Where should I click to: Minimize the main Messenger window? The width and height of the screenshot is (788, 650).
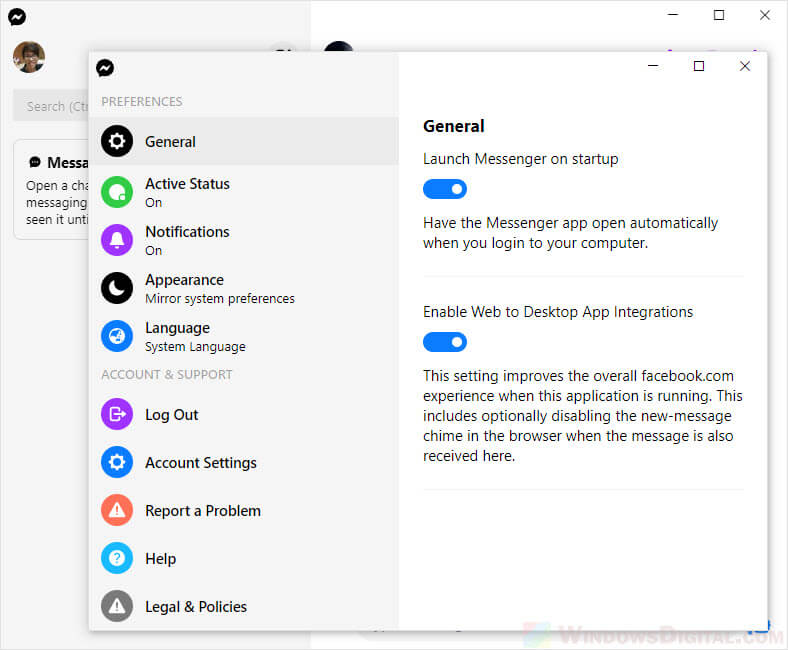tap(673, 15)
